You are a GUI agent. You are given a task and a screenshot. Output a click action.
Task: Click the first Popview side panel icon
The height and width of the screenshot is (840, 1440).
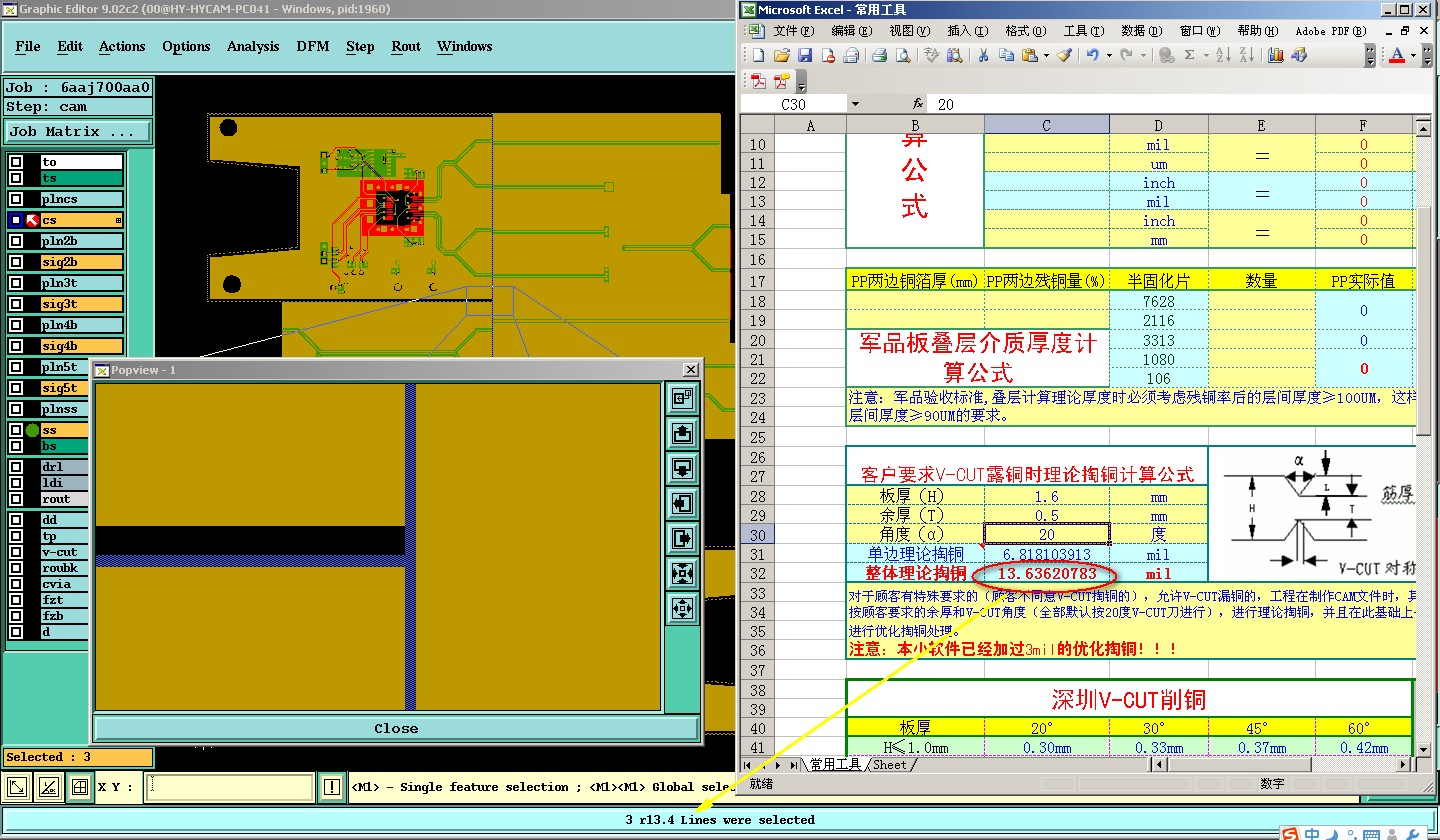pyautogui.click(x=683, y=397)
